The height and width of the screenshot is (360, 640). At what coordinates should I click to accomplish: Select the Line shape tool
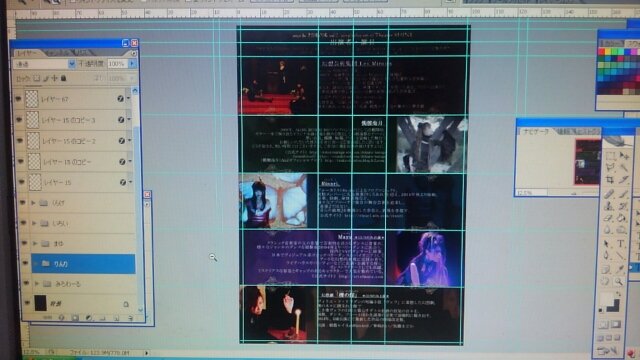coord(621,256)
